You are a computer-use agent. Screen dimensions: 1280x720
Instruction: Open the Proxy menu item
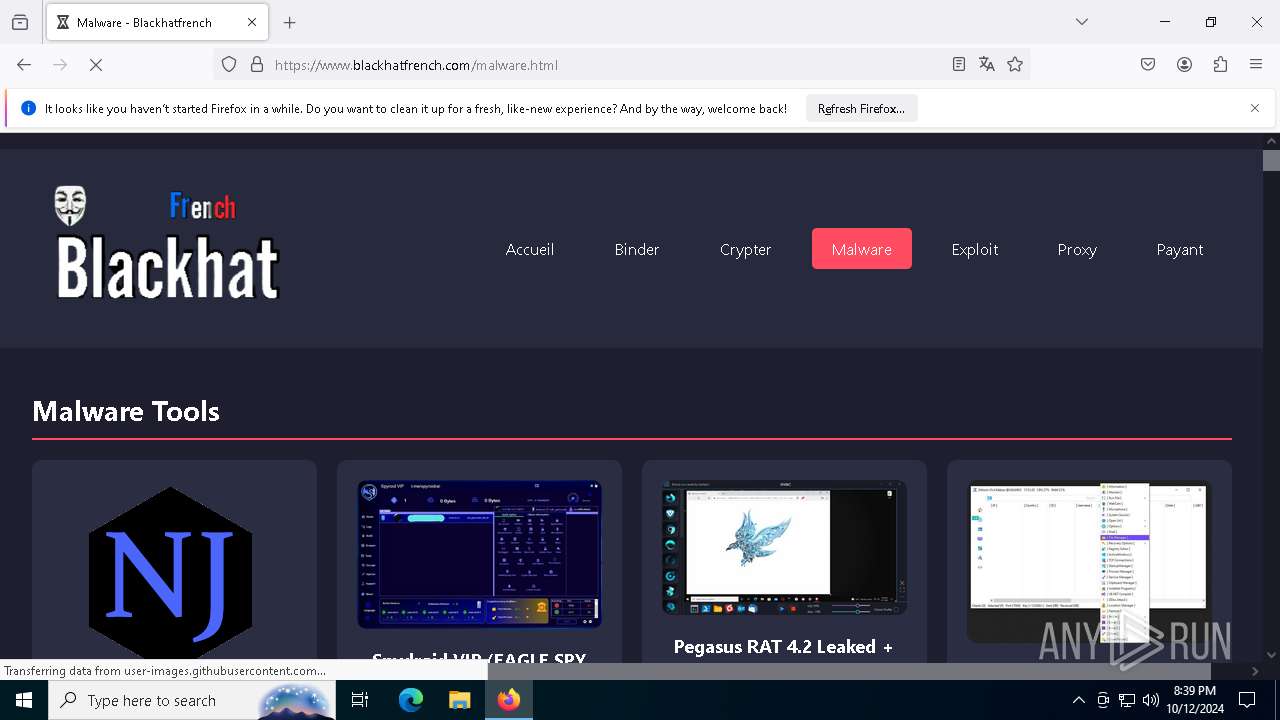(1077, 249)
